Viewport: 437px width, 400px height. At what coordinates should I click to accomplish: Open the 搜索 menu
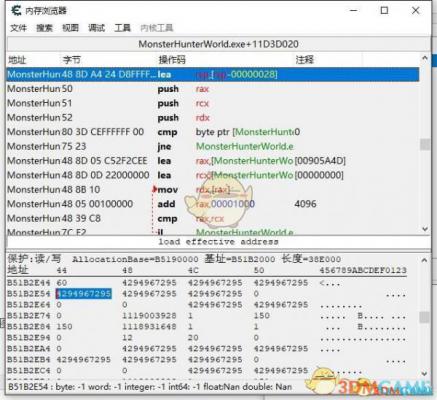(x=44, y=28)
